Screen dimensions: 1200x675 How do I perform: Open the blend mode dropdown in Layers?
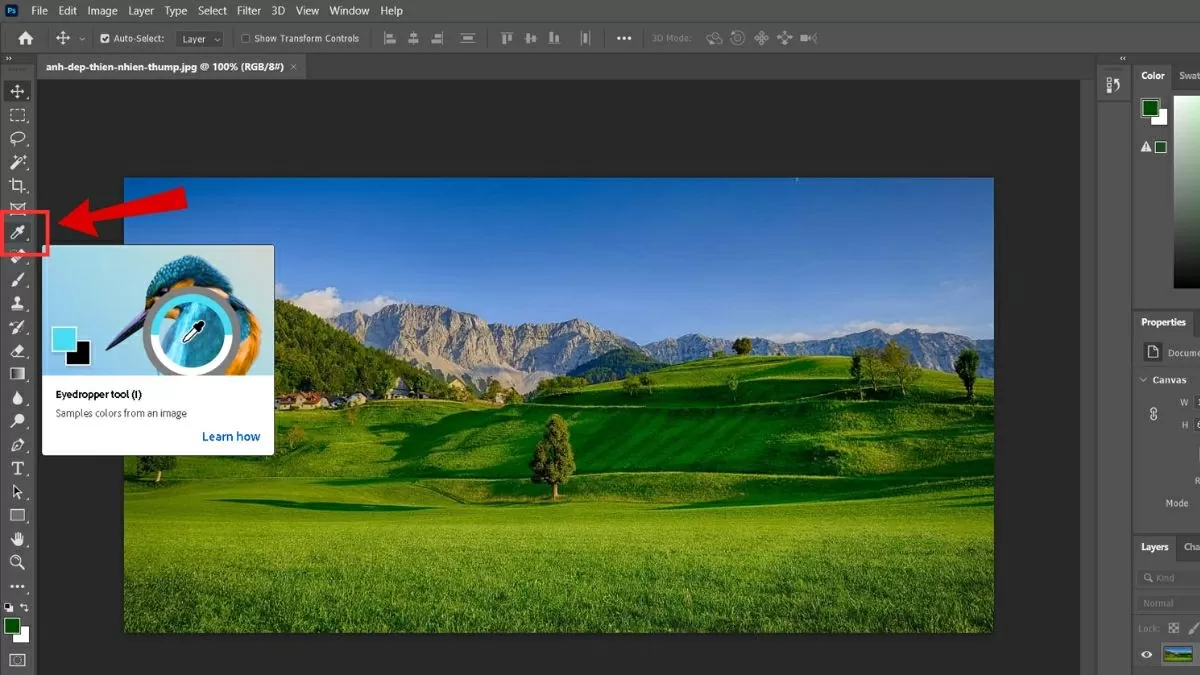point(1164,602)
